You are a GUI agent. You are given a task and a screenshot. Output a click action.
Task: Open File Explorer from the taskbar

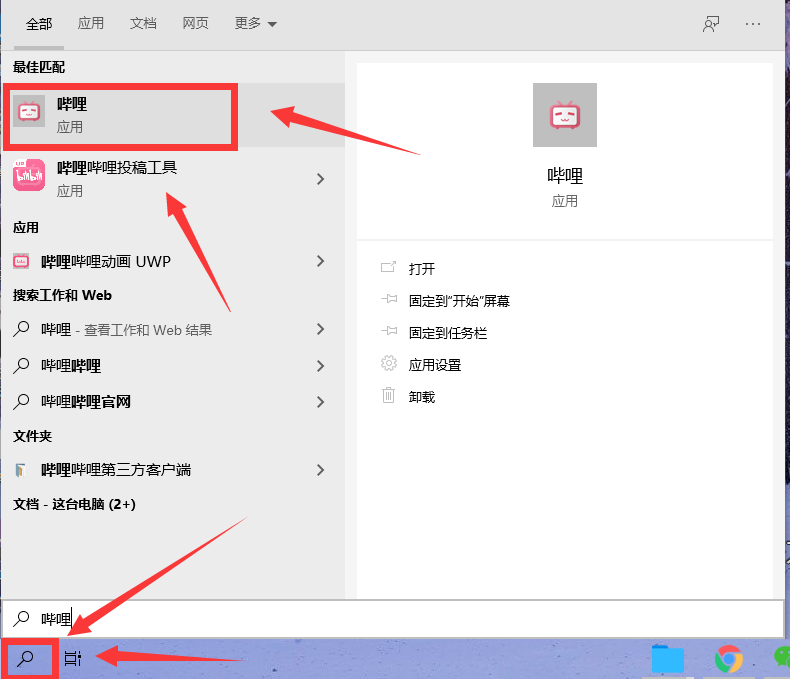coord(668,658)
